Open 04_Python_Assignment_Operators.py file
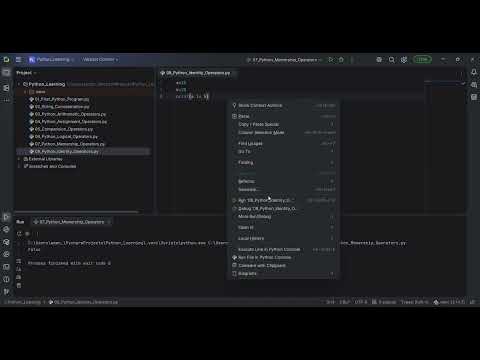This screenshot has height=360, width=480. [x=68, y=122]
